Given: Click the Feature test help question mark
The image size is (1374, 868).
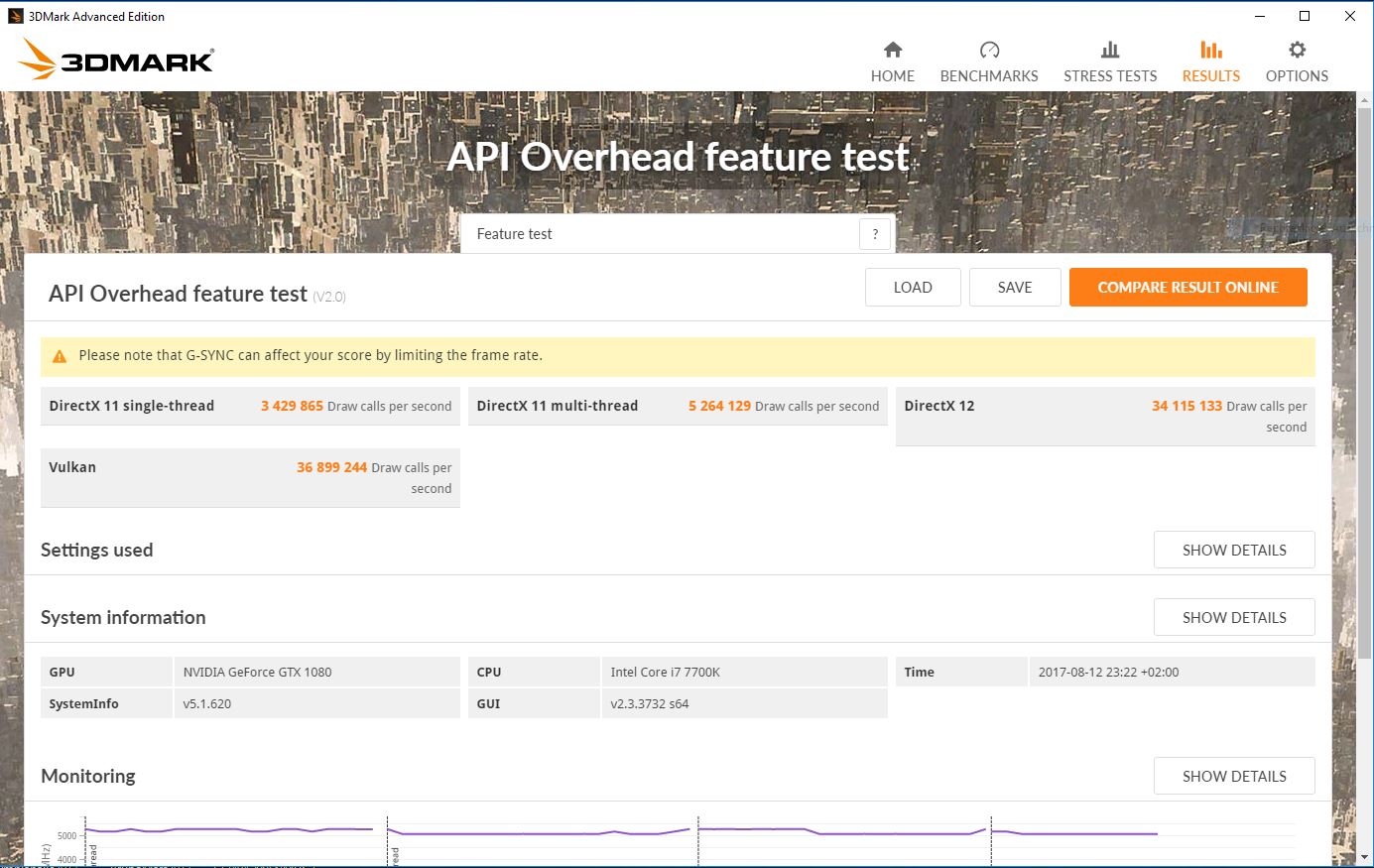Looking at the screenshot, I should [x=874, y=234].
